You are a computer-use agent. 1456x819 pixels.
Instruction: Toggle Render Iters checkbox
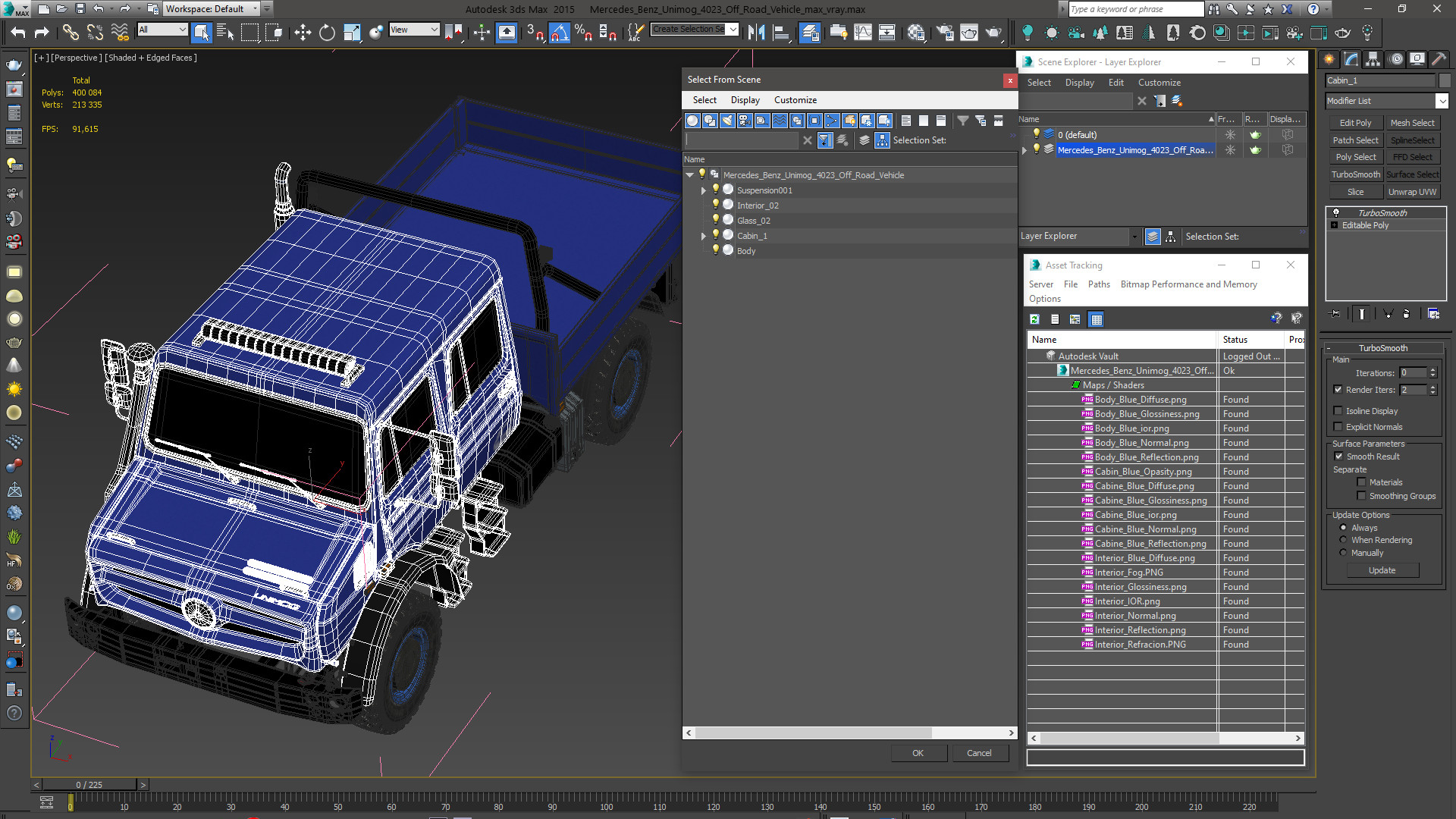click(x=1338, y=390)
